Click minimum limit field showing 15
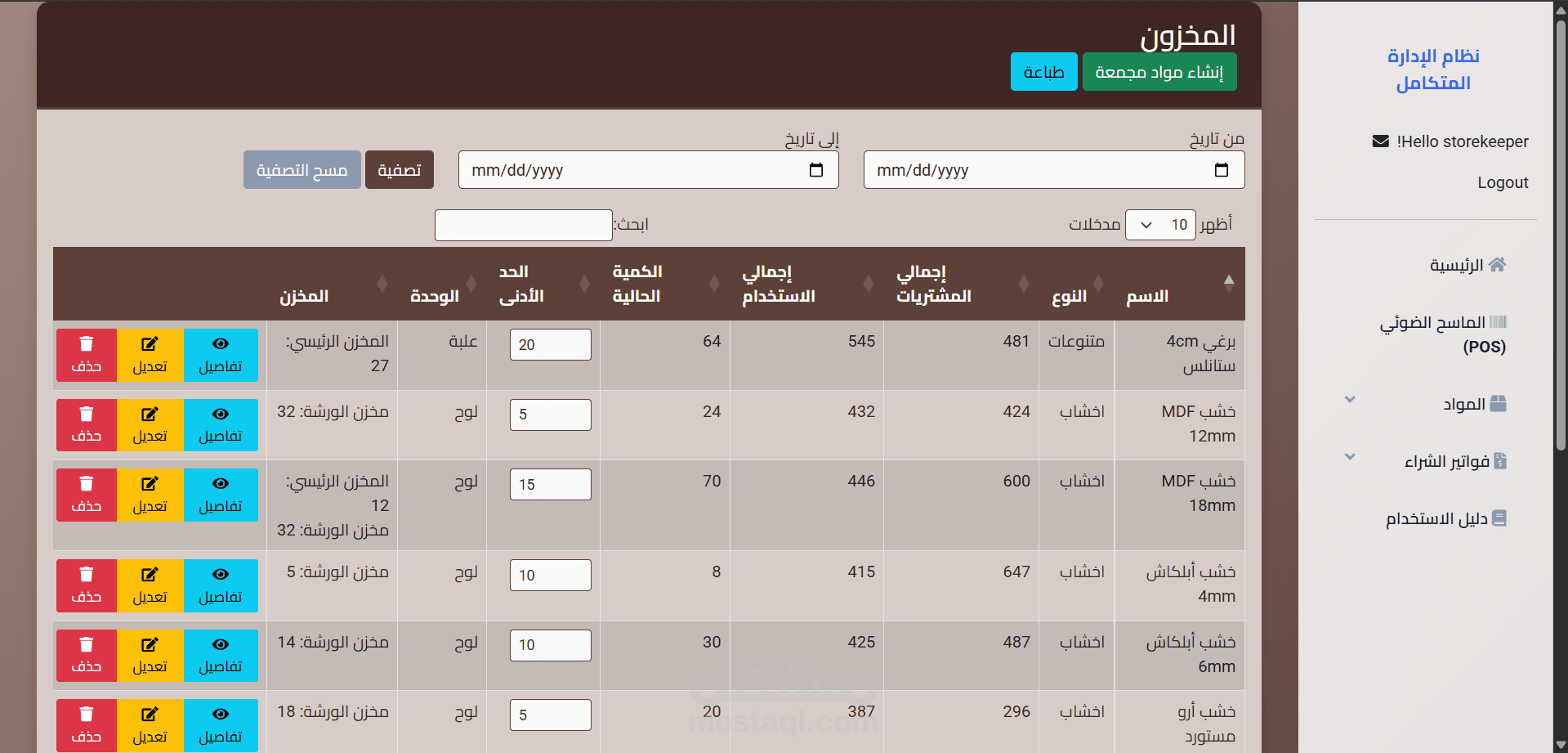This screenshot has width=1568, height=753. click(x=551, y=485)
